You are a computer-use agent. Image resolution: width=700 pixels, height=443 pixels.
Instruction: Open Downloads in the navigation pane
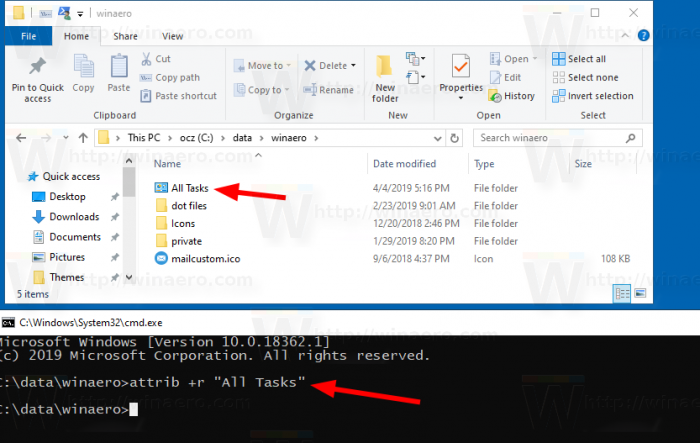pyautogui.click(x=66, y=217)
